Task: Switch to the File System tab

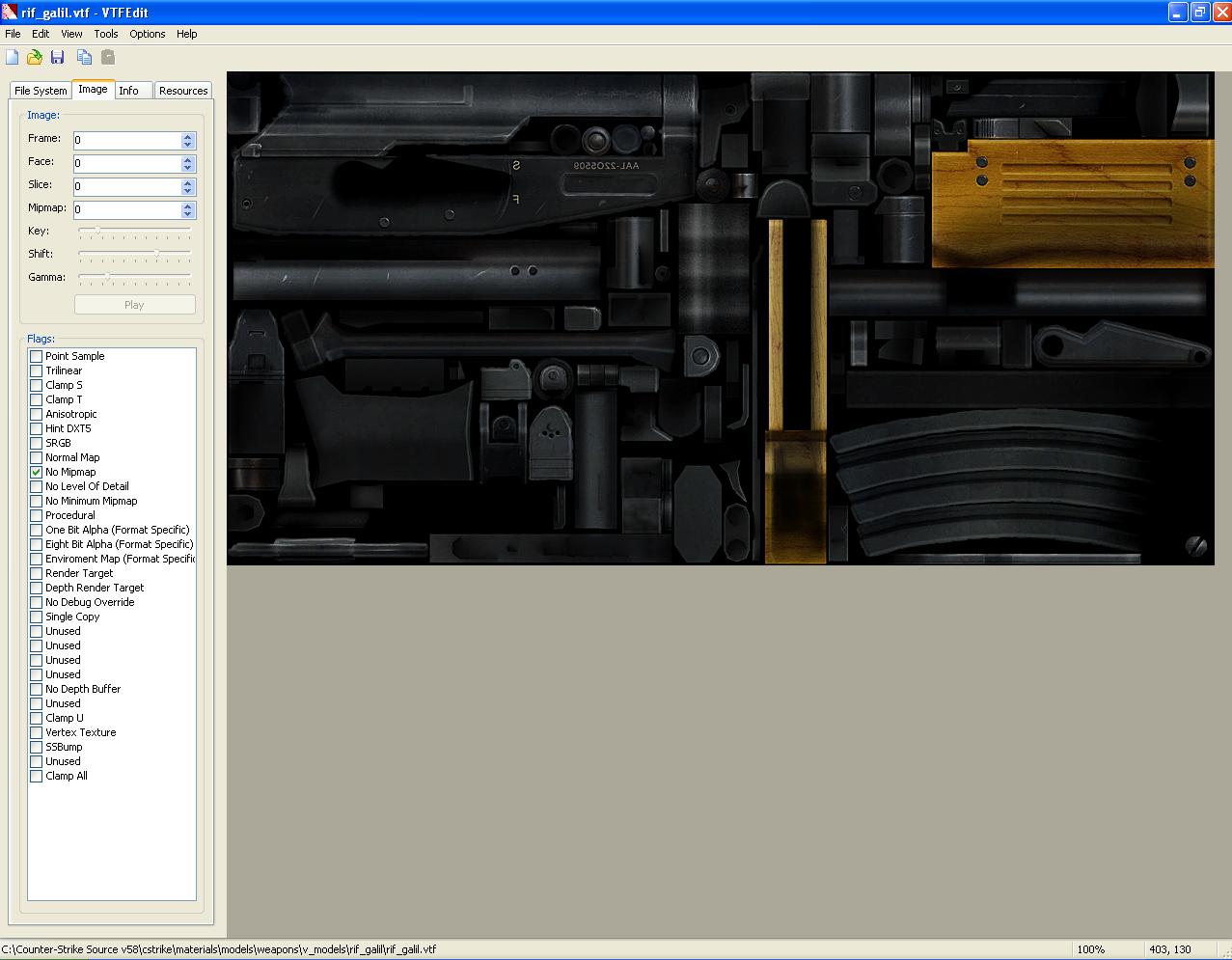Action: tap(41, 91)
